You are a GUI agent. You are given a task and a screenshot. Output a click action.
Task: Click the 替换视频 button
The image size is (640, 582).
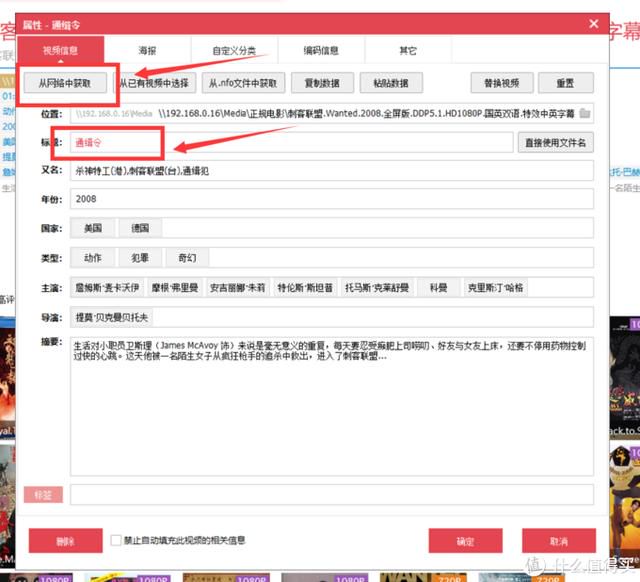[502, 83]
